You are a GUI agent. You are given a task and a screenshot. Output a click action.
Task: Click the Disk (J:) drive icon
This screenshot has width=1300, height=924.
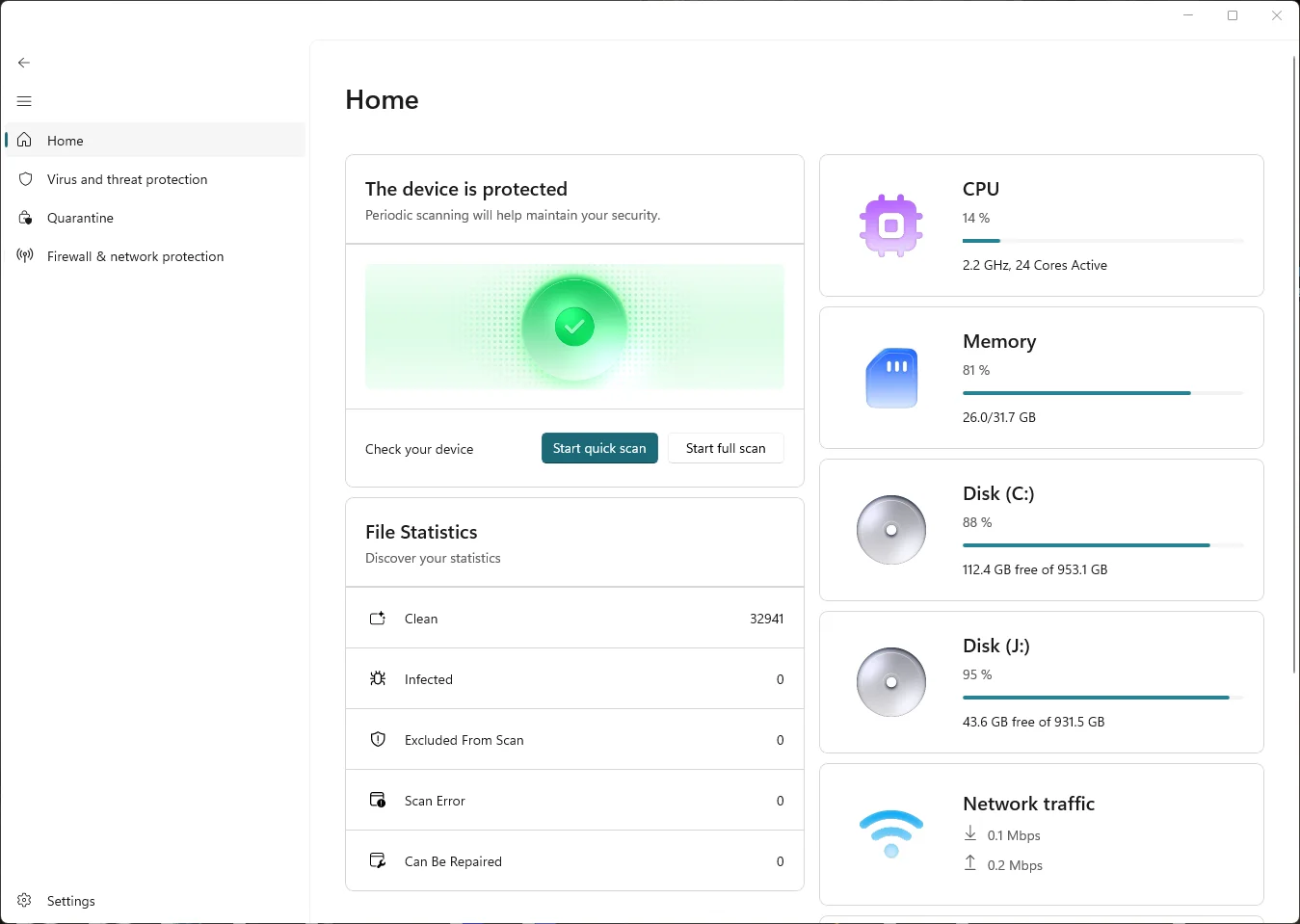point(891,682)
